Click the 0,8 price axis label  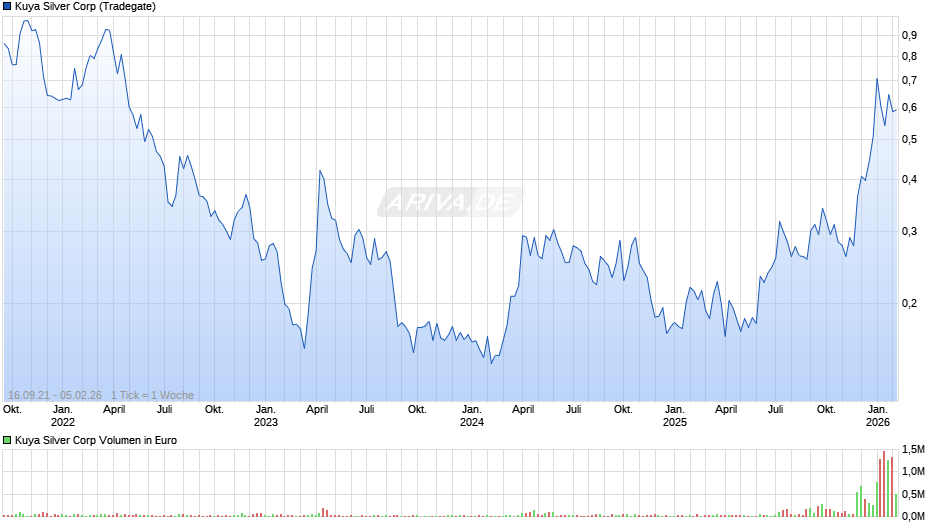coord(909,56)
